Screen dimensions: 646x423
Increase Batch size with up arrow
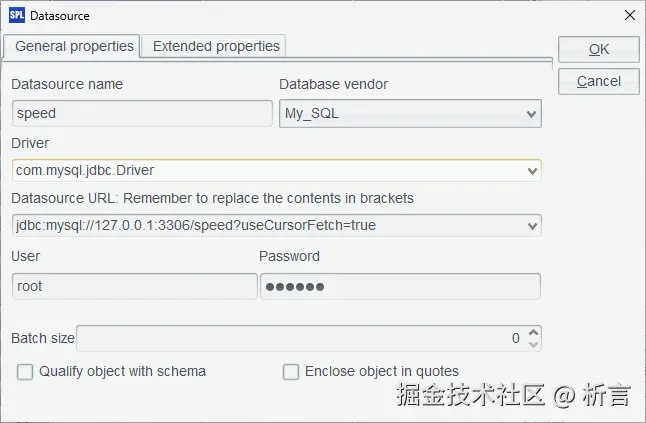[x=534, y=332]
